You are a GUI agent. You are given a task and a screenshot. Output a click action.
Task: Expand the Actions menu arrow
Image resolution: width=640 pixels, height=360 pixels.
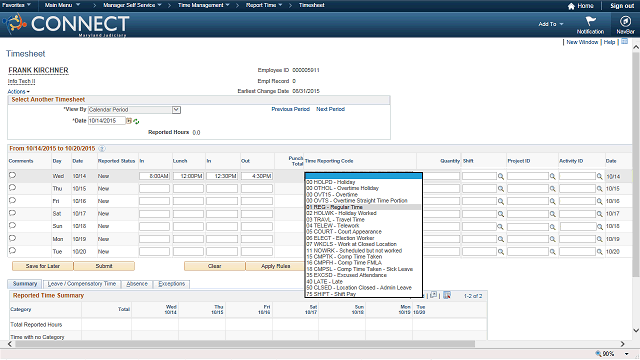click(28, 92)
